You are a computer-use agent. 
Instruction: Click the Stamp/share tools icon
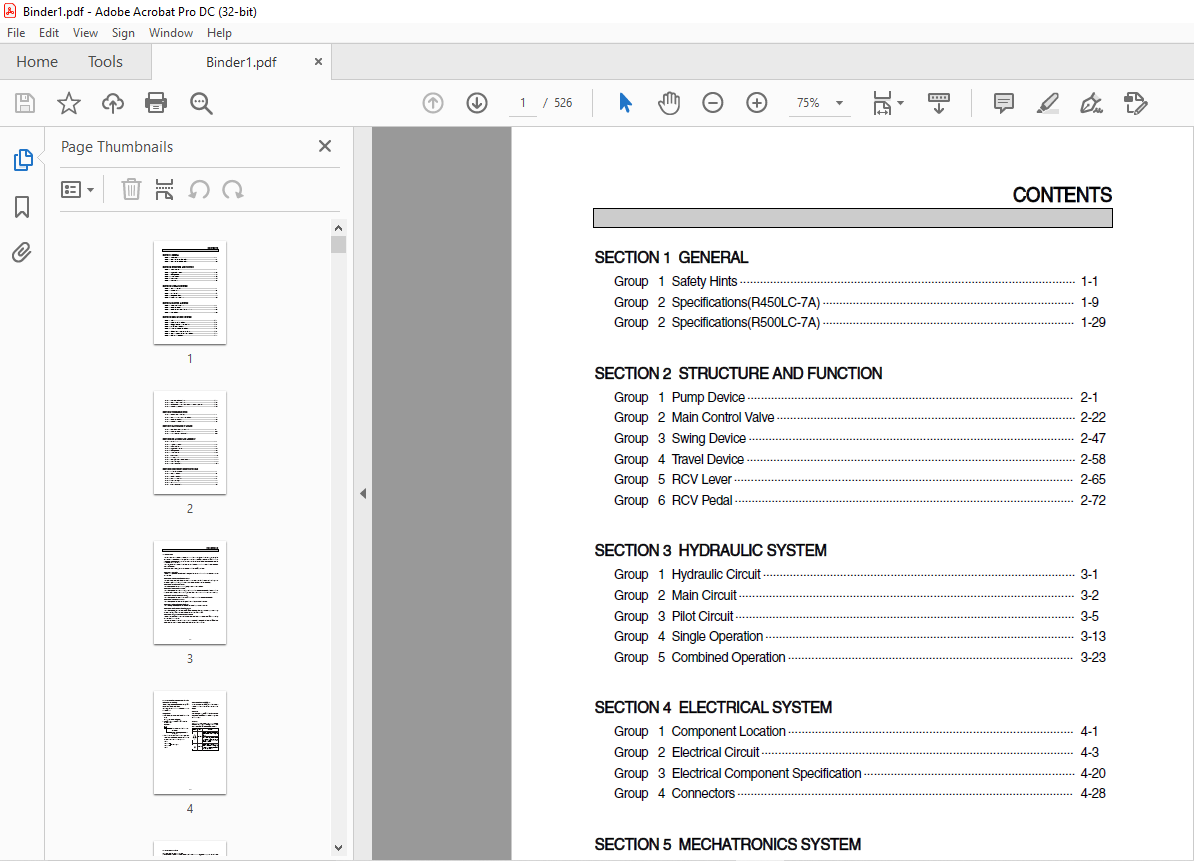1135,103
